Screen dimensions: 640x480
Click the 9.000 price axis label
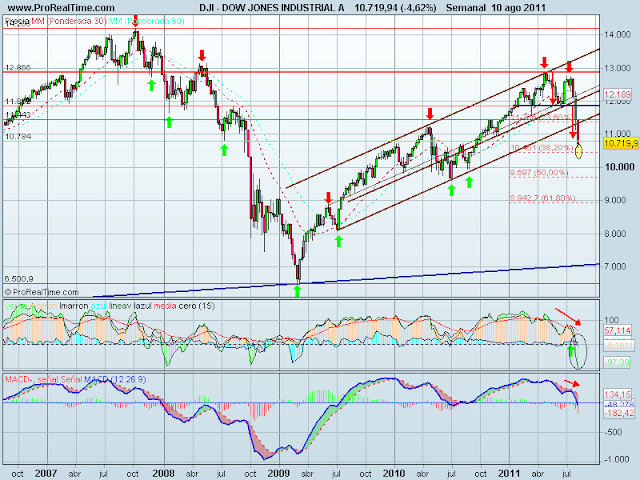click(x=616, y=200)
